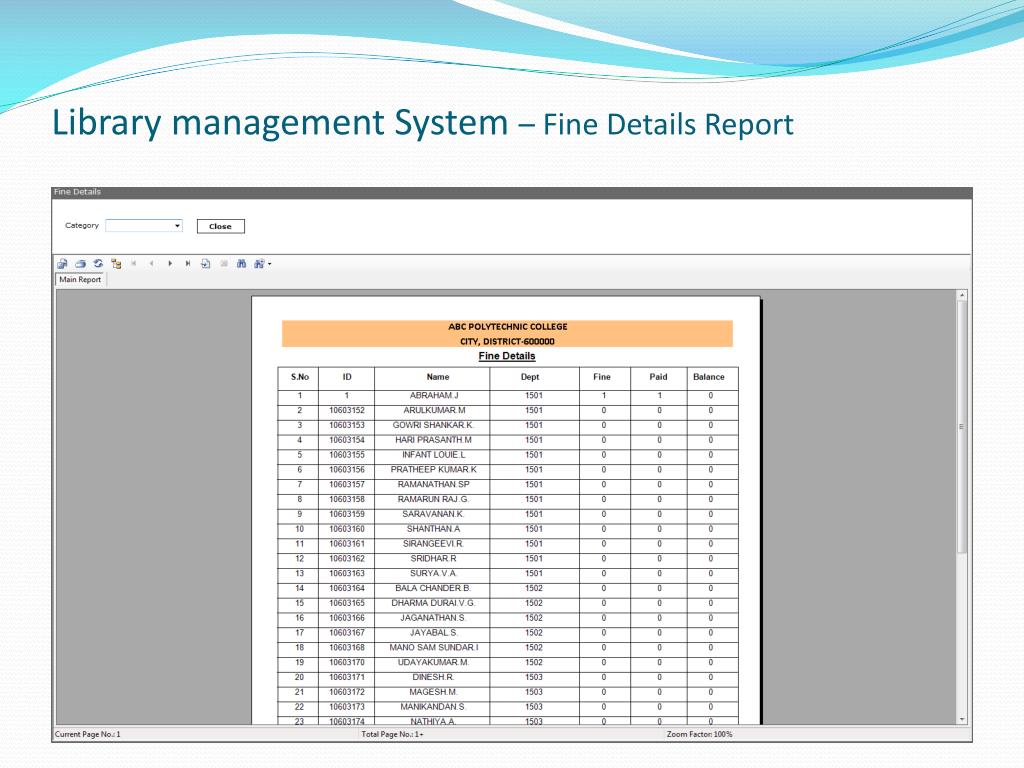Click the name SHANTHAN.A
Image resolution: width=1024 pixels, height=768 pixels.
434,529
